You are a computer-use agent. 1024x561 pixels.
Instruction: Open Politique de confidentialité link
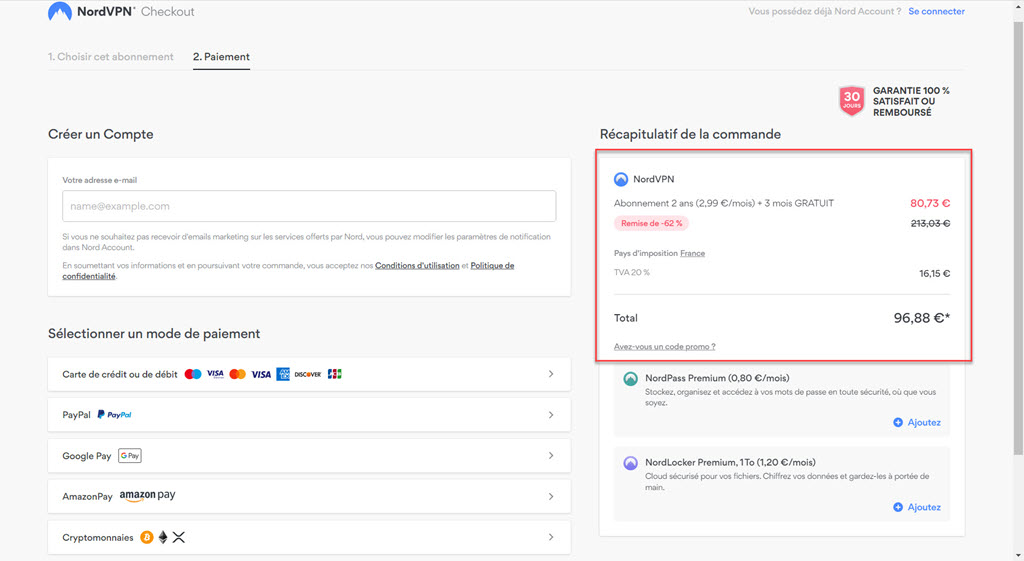[x=288, y=271]
